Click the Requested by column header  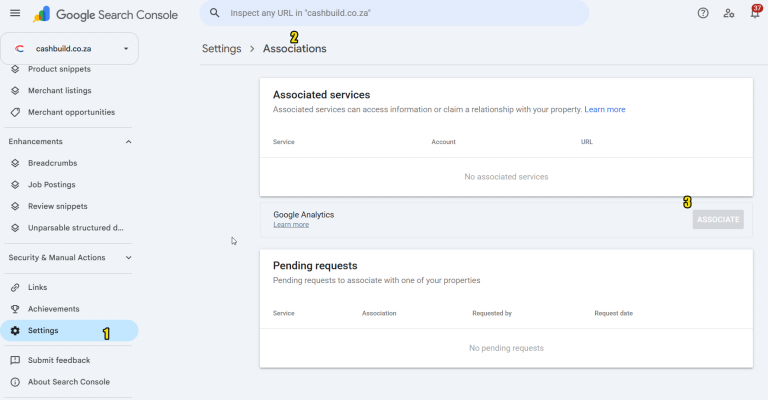point(492,313)
